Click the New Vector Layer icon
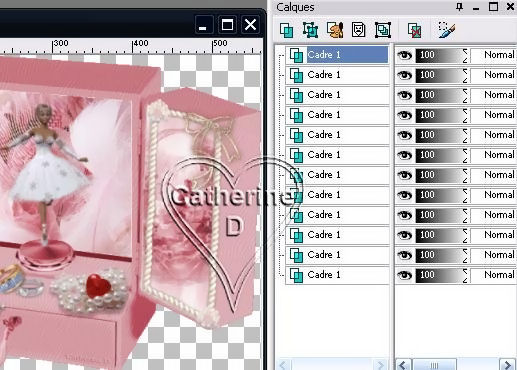Viewport: 517px width, 370px height. [310, 30]
